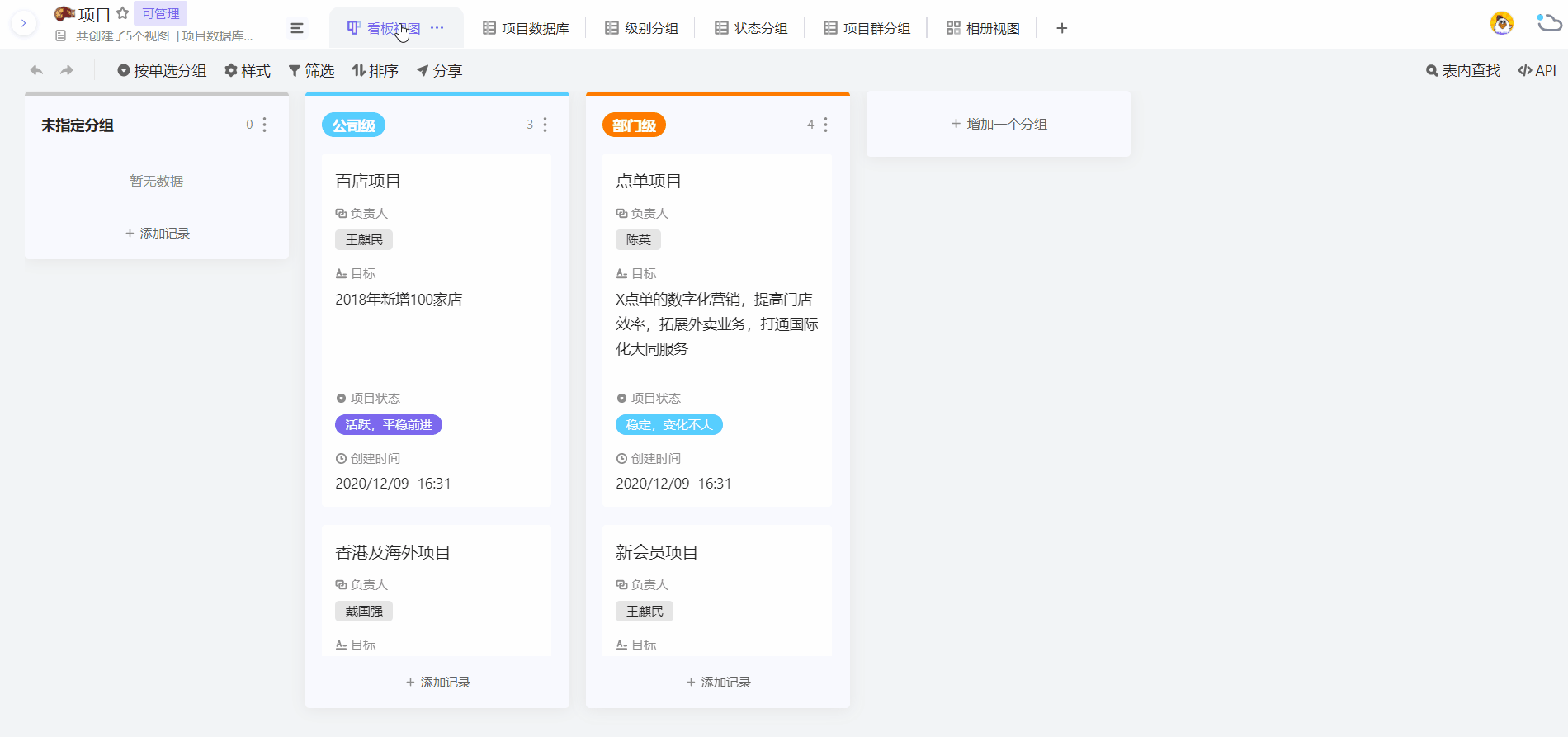Click 王麒民 tag in 新会员项目 card
The height and width of the screenshot is (737, 1568).
coord(645,612)
